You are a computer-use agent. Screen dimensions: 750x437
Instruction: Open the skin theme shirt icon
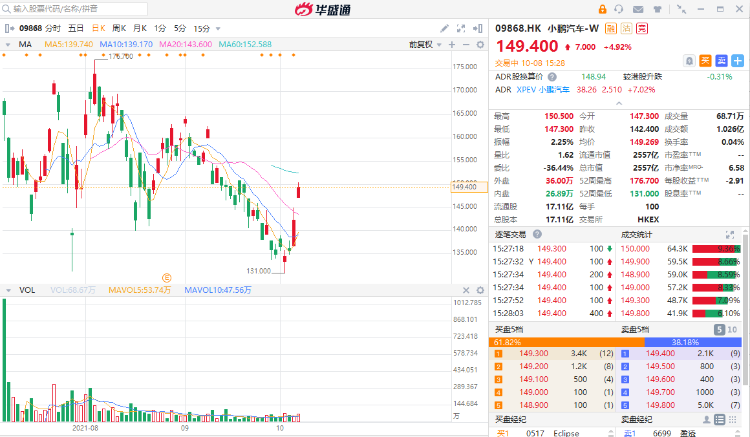point(657,9)
